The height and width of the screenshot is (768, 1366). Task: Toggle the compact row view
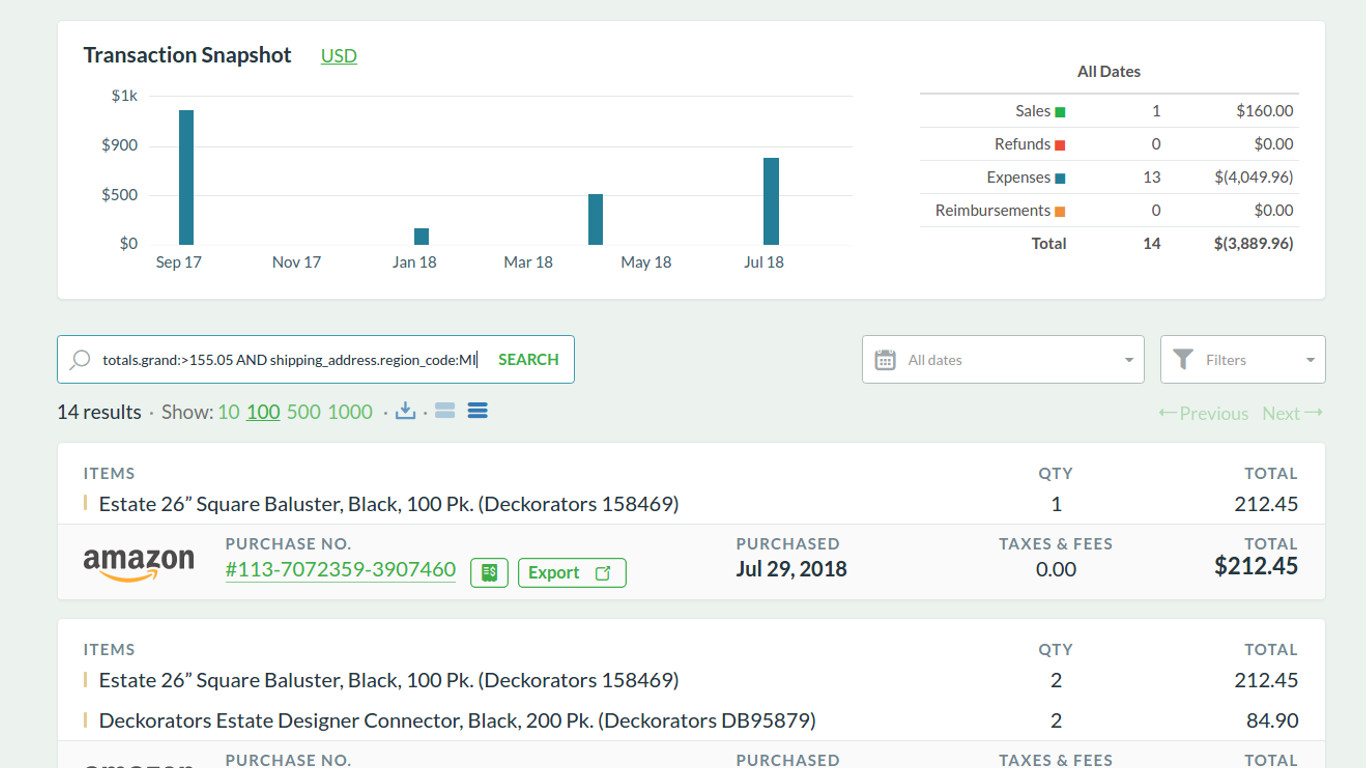444,409
